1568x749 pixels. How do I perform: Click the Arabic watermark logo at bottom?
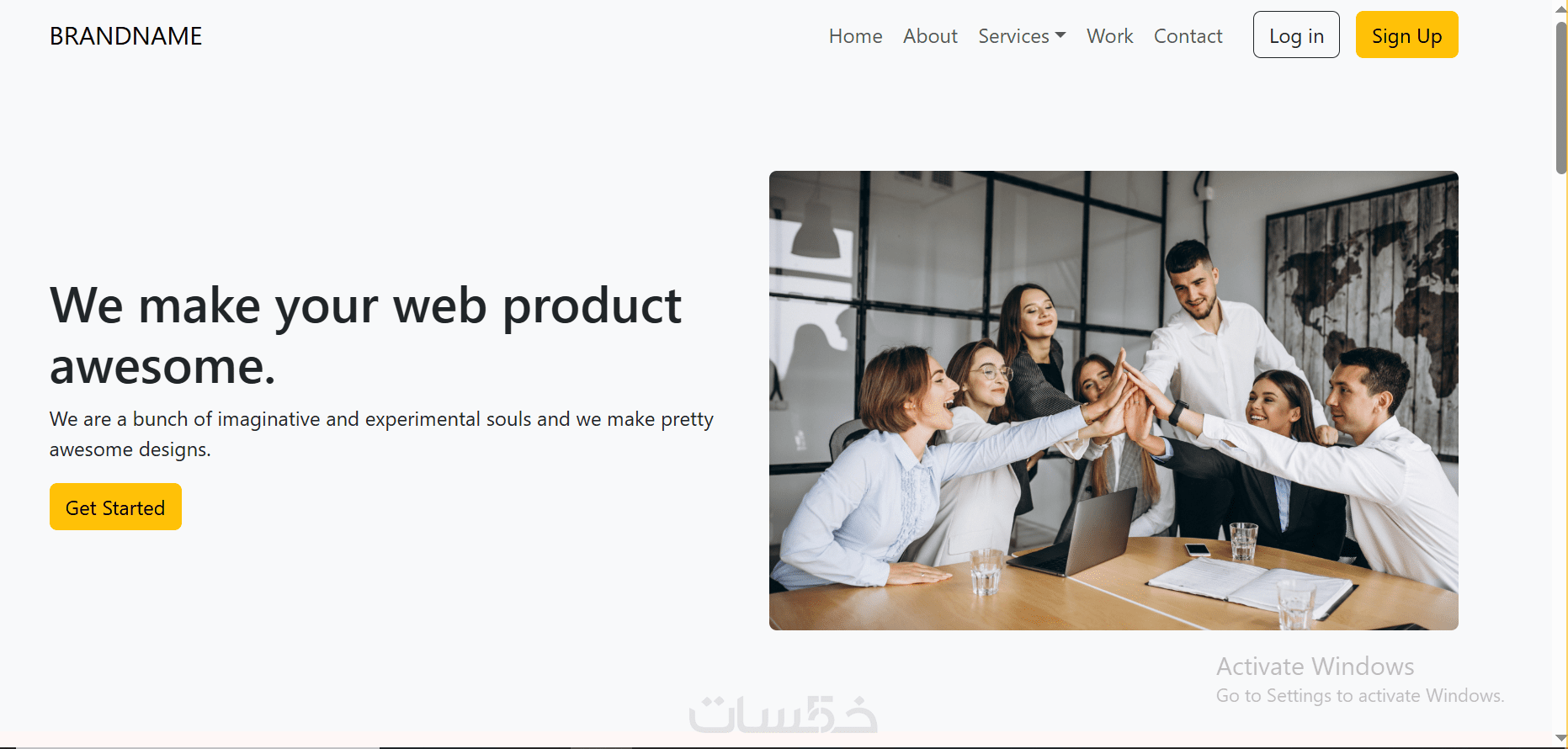[783, 715]
